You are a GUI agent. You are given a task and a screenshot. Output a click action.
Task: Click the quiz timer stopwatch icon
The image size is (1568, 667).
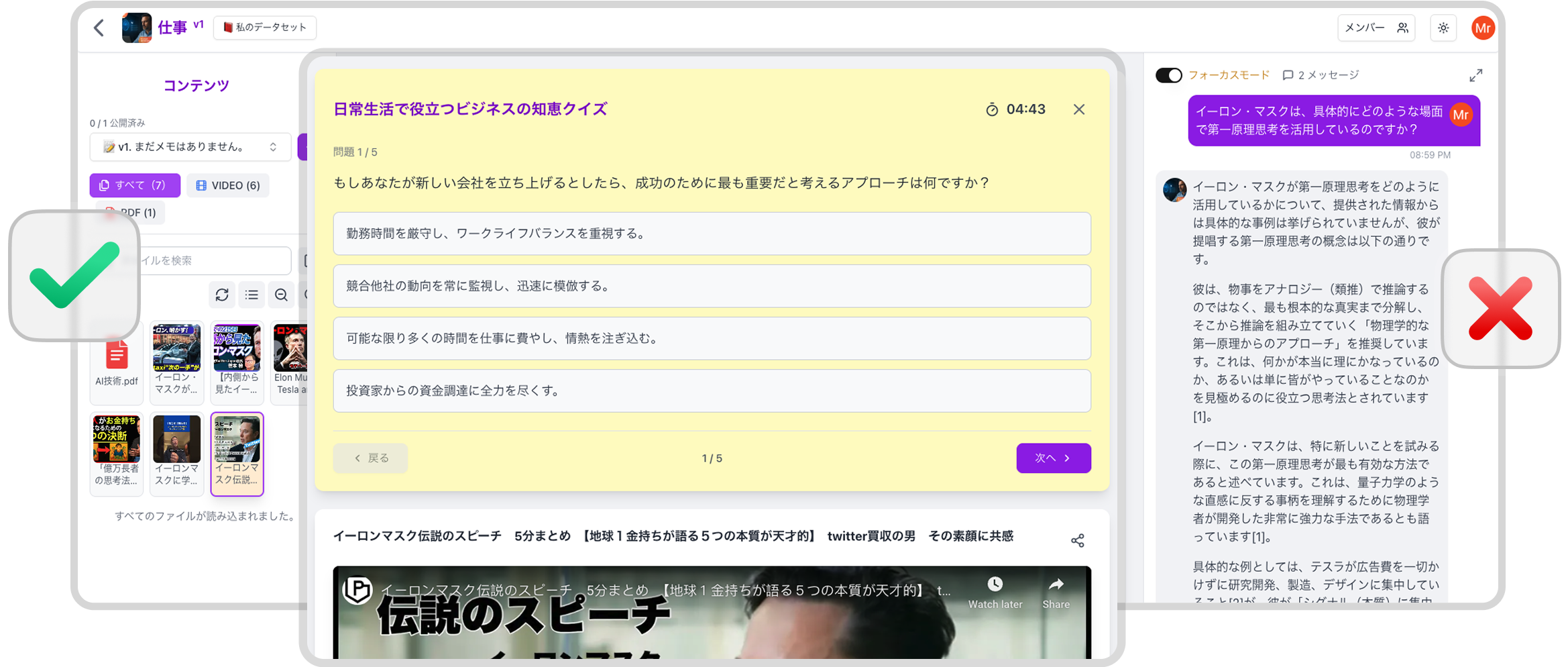click(992, 109)
